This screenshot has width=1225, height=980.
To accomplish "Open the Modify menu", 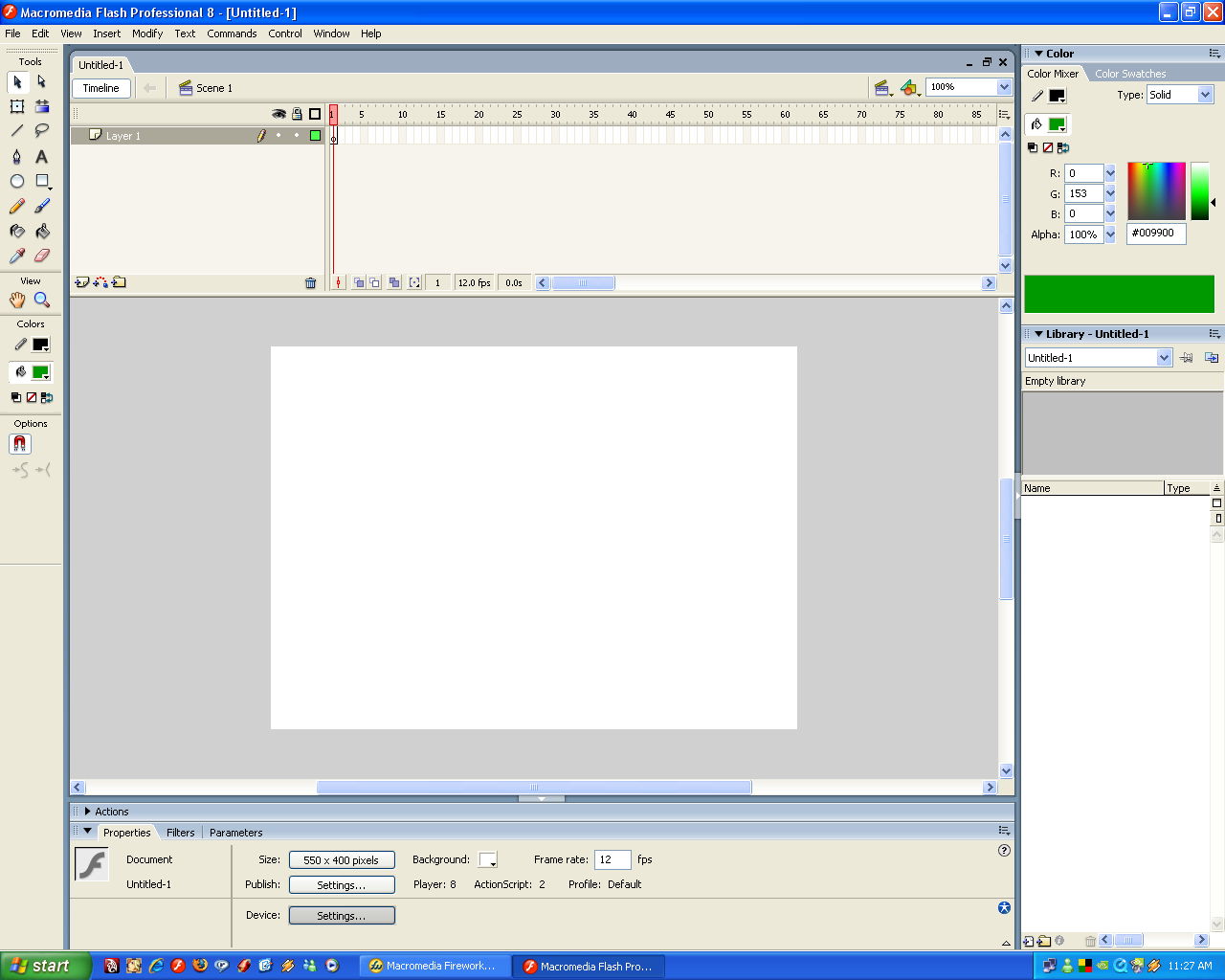I will pos(147,33).
